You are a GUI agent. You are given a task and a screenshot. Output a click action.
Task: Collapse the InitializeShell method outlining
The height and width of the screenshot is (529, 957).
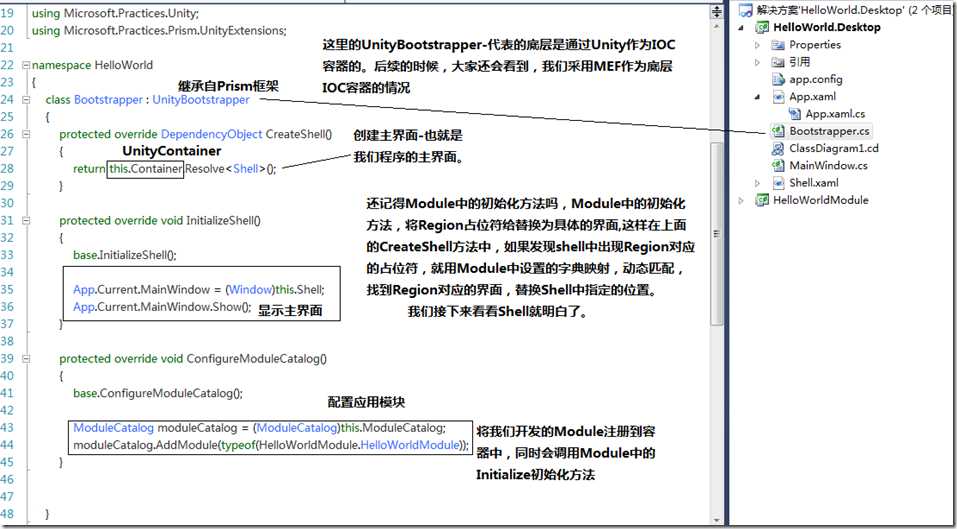click(25, 221)
